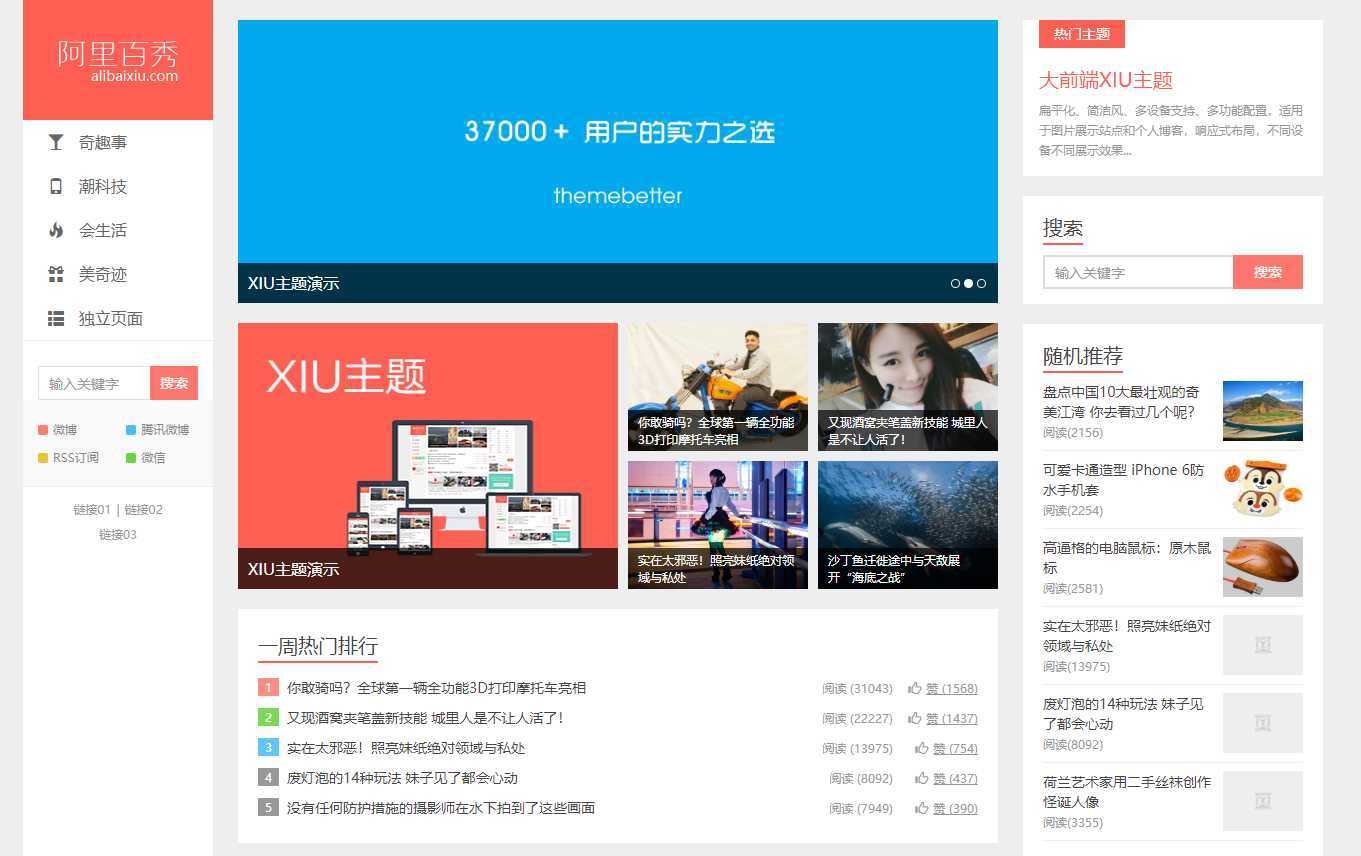The width and height of the screenshot is (1361, 856).
Task: Click the magnifier 搜索 icon in left sidebar
Action: pyautogui.click(x=173, y=382)
